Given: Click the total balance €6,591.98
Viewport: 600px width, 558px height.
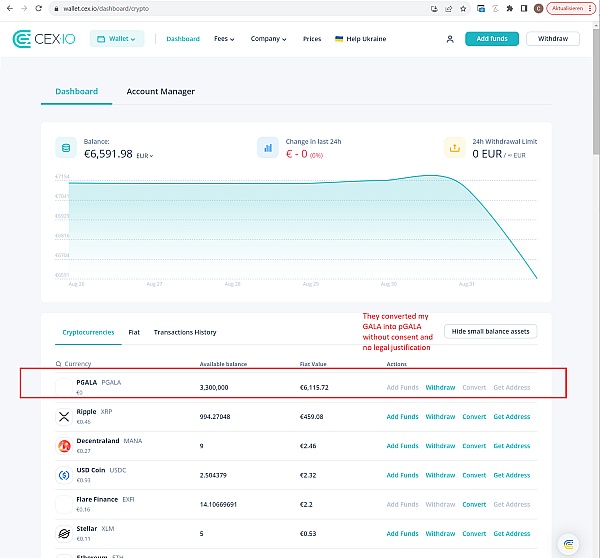Looking at the screenshot, I should (108, 154).
